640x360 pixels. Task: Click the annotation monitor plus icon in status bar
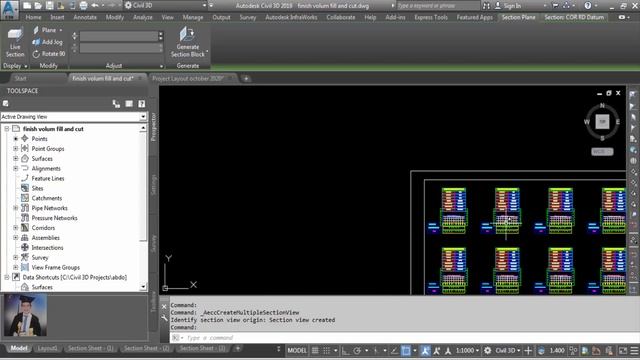click(x=528, y=350)
